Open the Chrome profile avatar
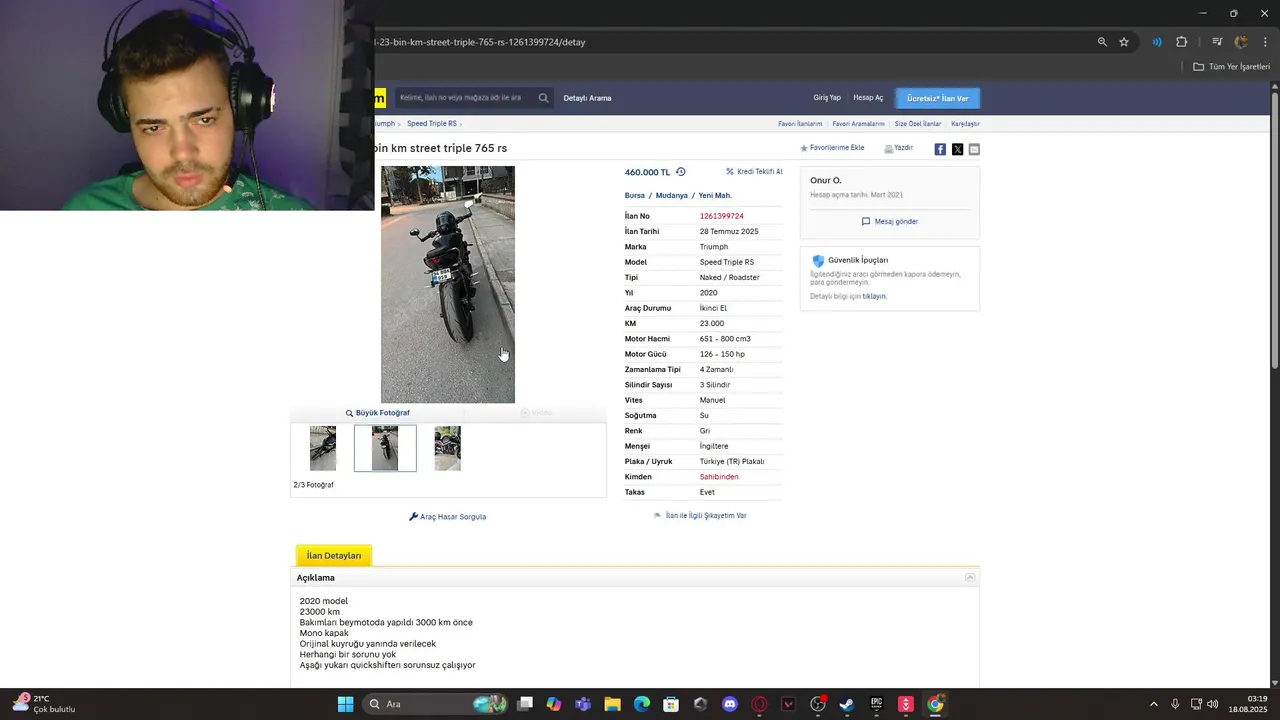 click(1241, 42)
